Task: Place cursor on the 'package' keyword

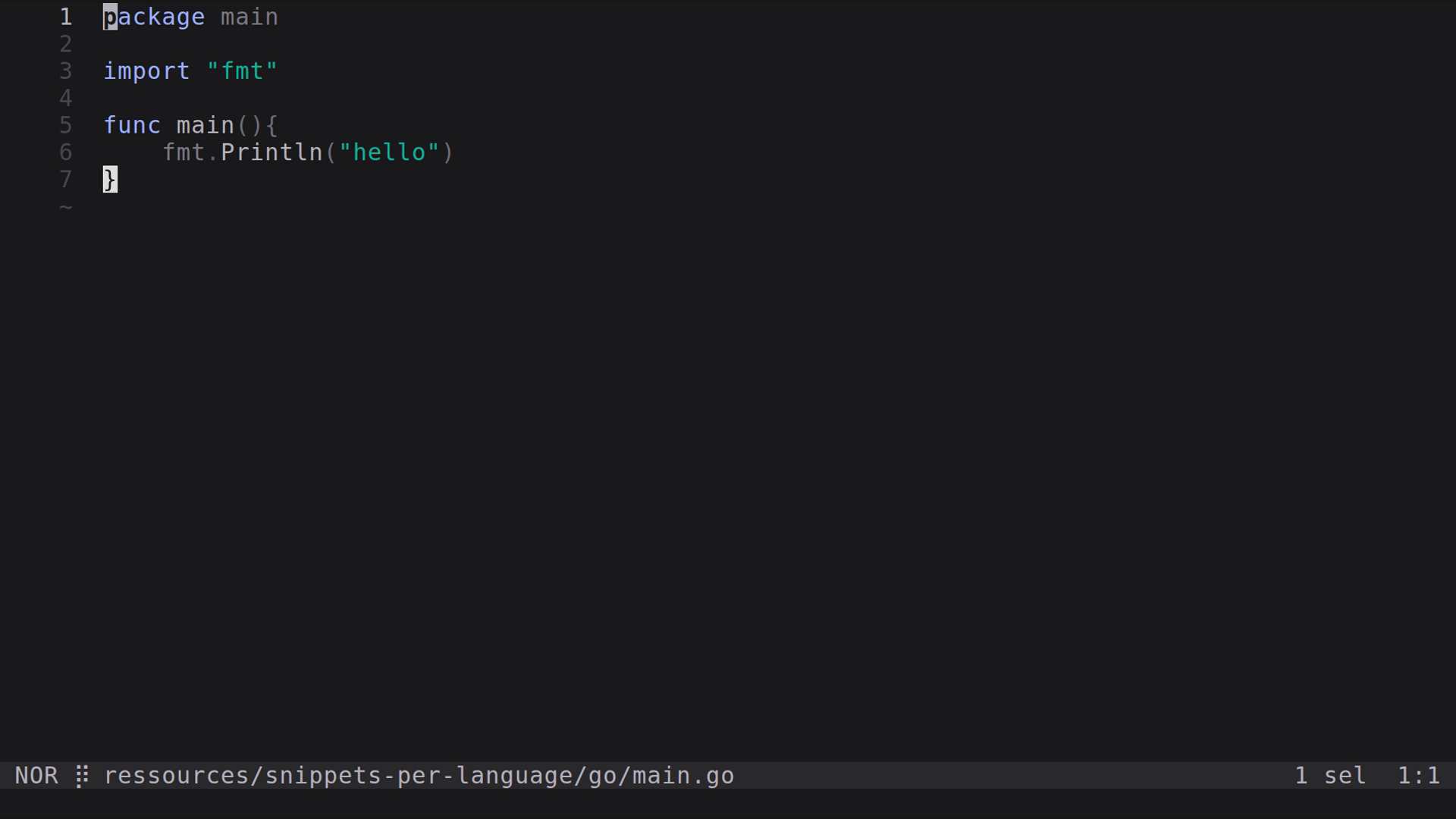Action: pos(154,17)
